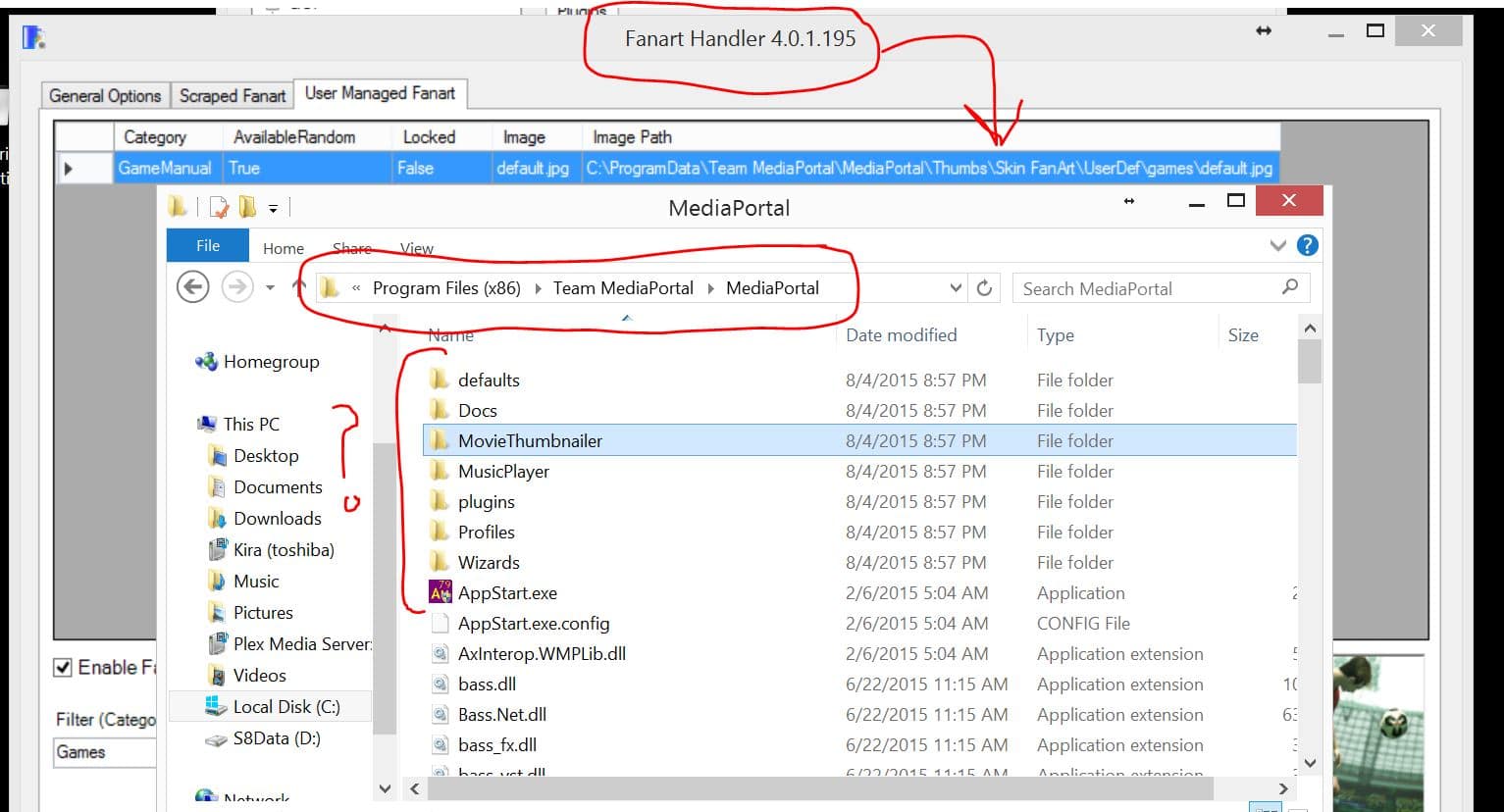Click in the Search MediaPortal field
This screenshot has height=812, width=1504.
[x=1143, y=288]
